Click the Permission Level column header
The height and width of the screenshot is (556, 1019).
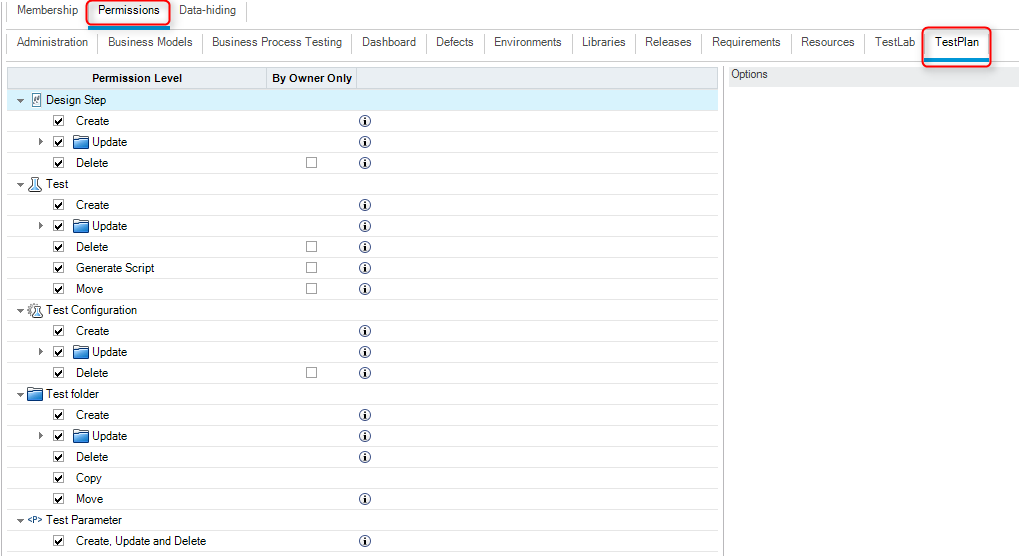[137, 78]
